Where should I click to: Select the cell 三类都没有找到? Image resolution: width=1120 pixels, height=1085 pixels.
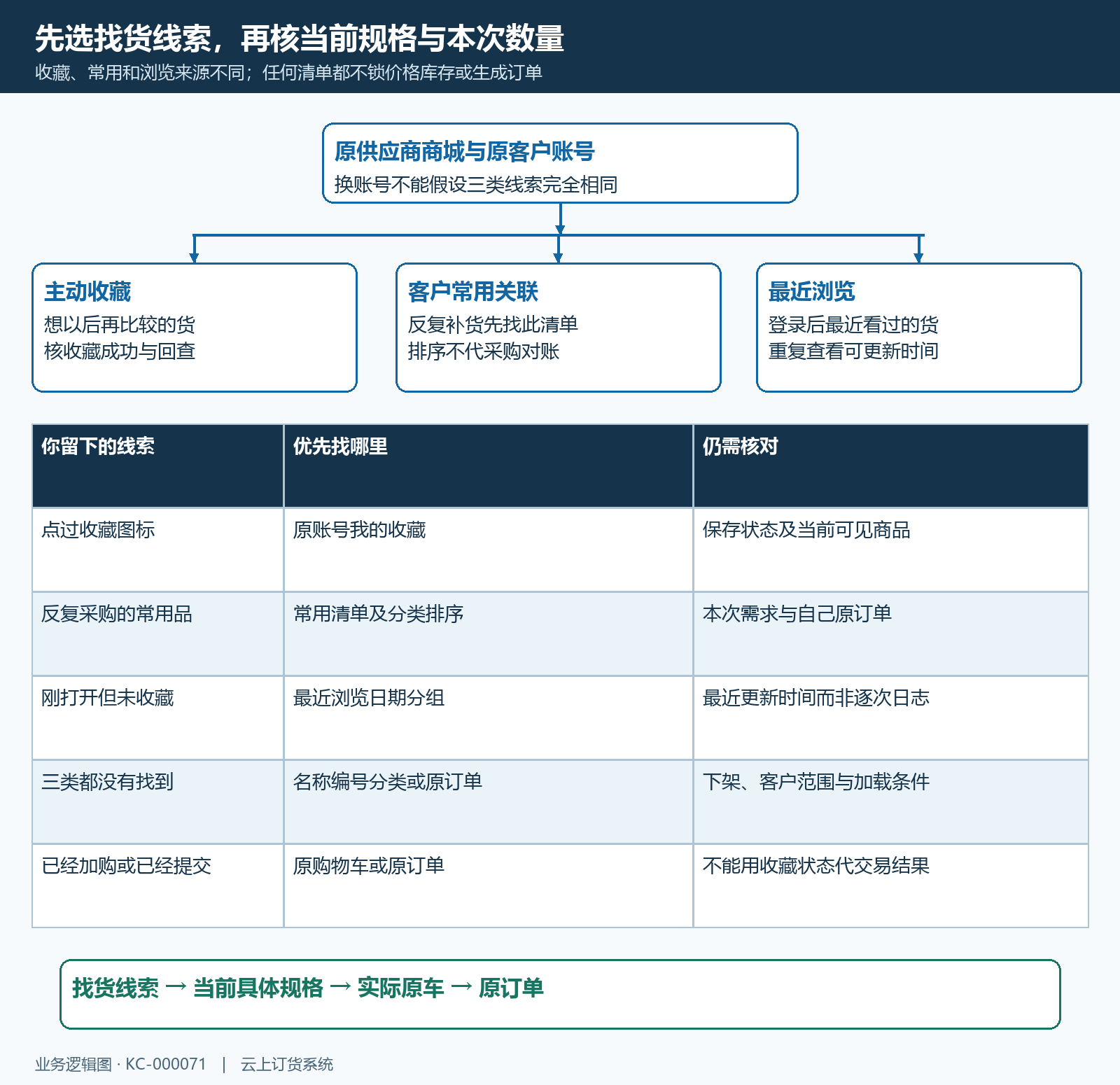tap(157, 801)
